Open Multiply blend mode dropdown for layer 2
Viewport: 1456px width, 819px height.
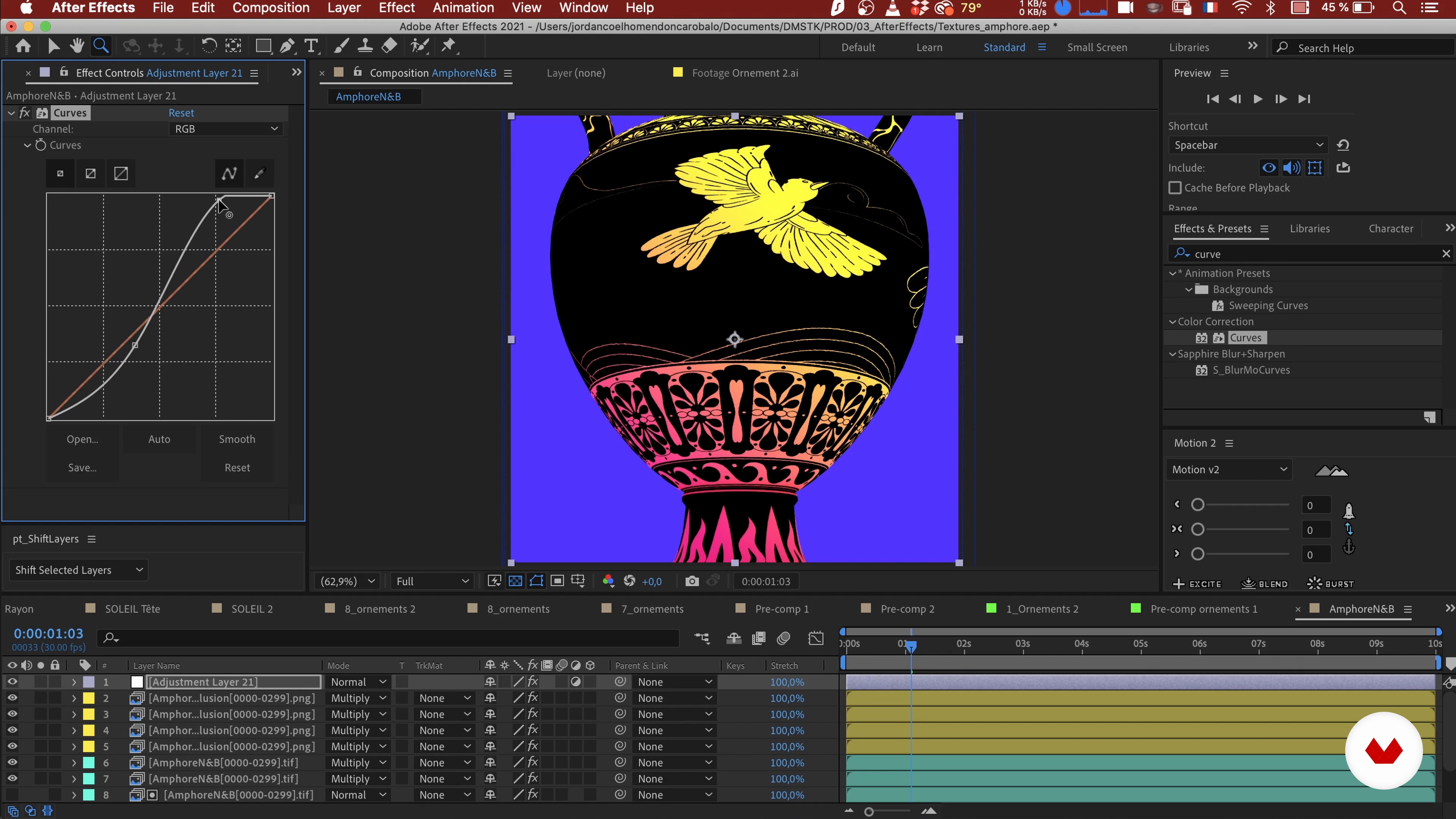click(x=358, y=698)
